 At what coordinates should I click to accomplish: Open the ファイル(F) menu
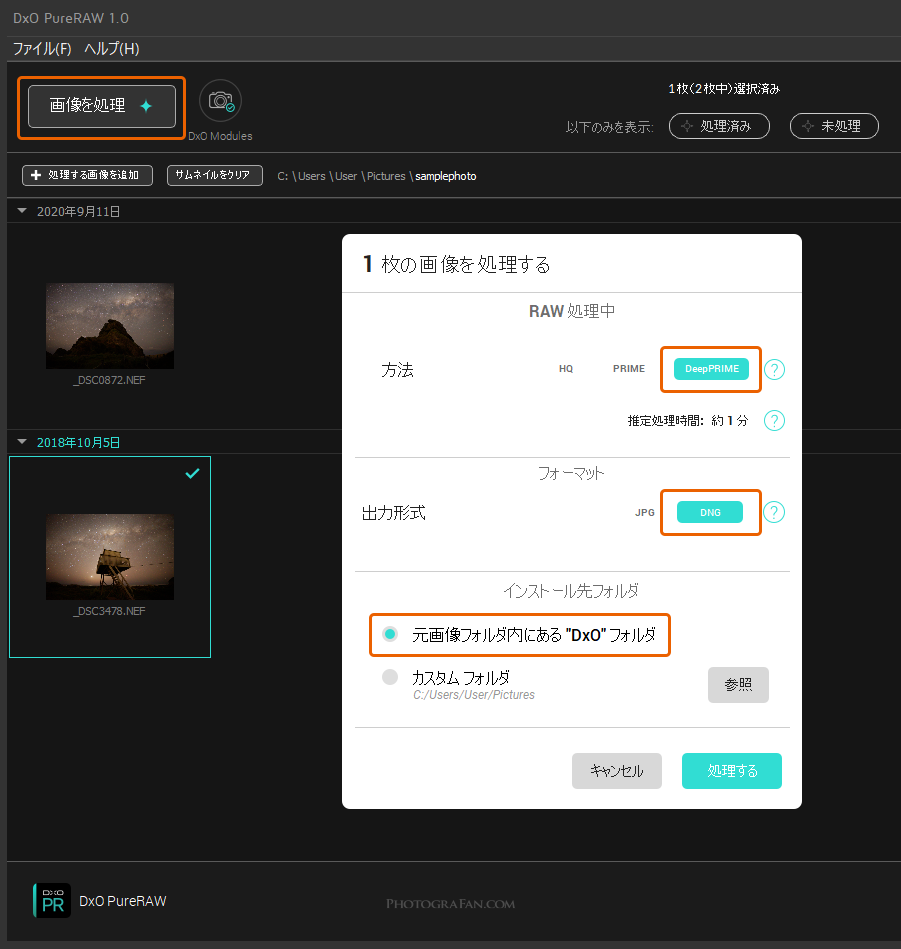[42, 48]
